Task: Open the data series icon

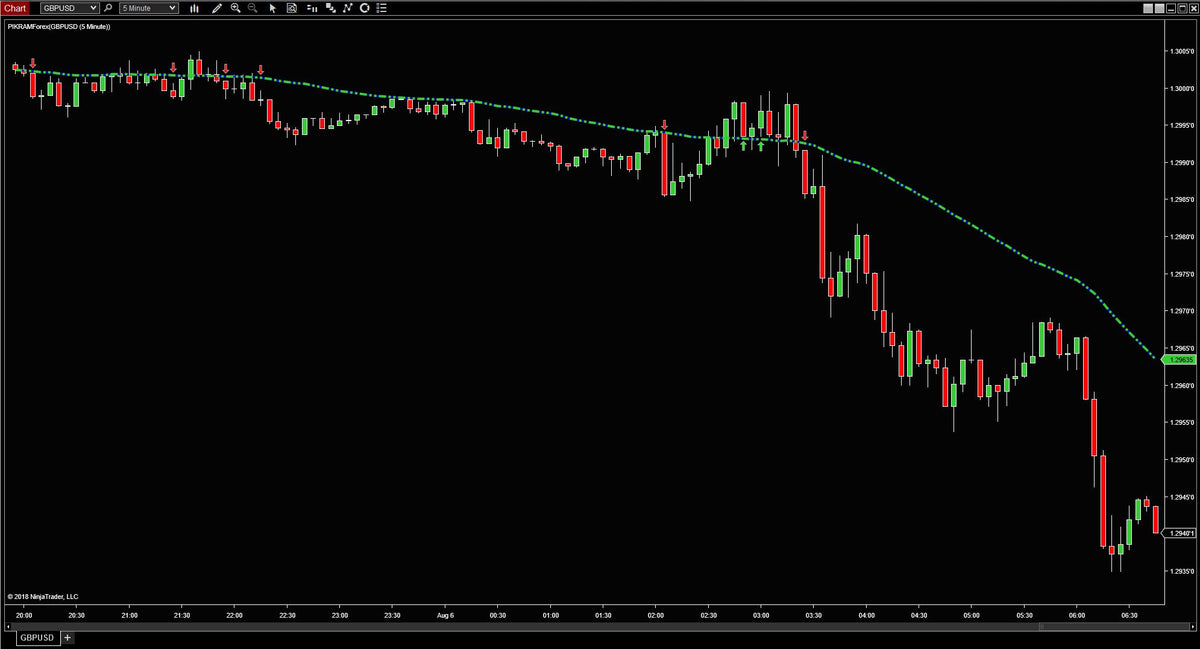Action: coord(330,8)
